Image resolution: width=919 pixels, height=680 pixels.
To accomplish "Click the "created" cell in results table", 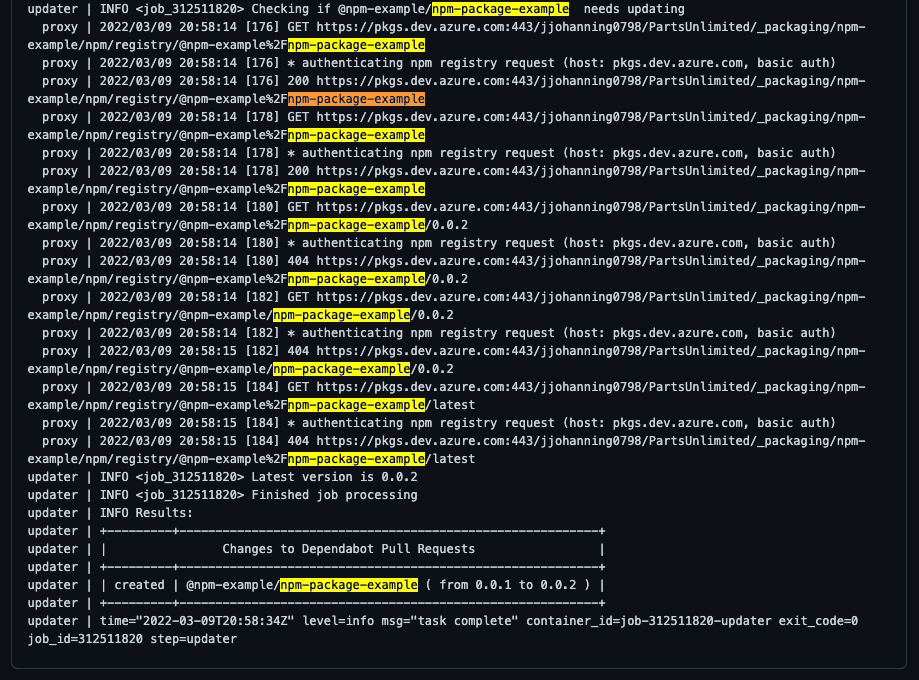I will (x=139, y=585).
